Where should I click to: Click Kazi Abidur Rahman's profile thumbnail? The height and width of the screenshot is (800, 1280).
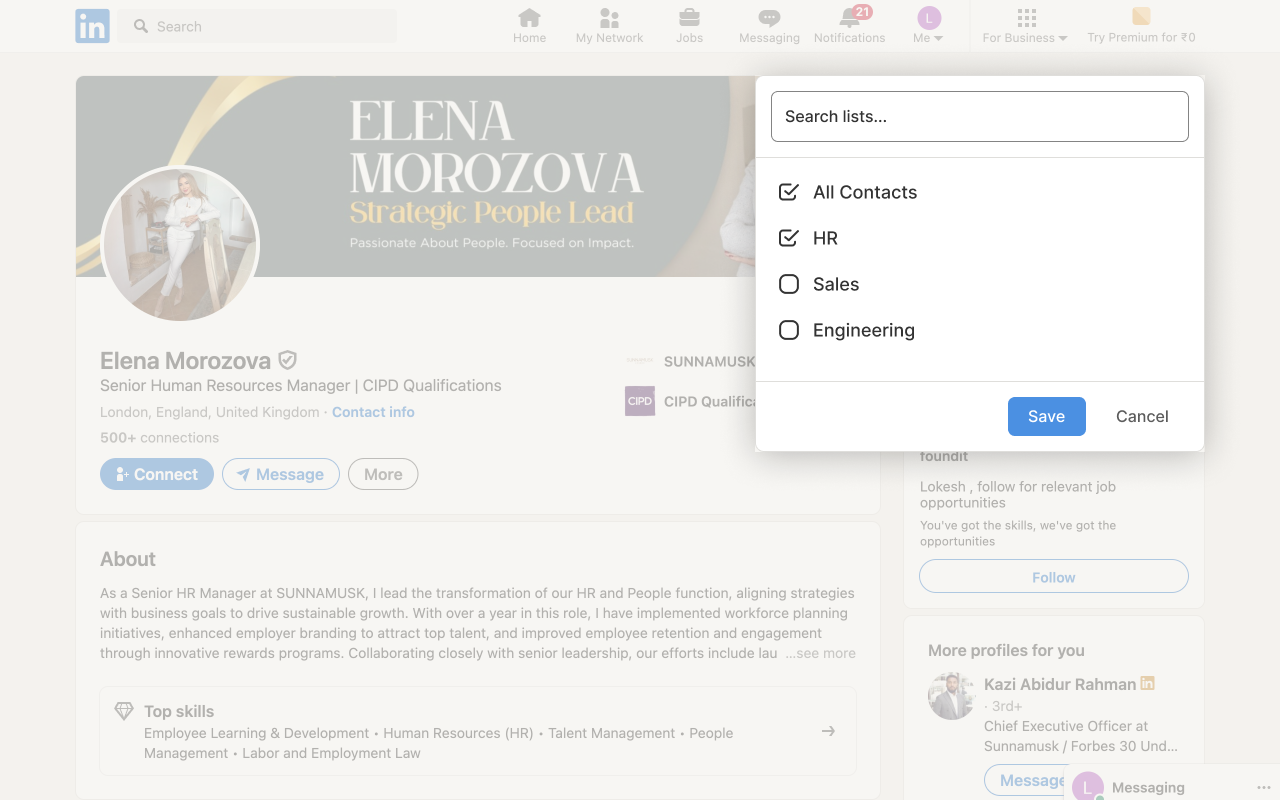click(x=951, y=697)
